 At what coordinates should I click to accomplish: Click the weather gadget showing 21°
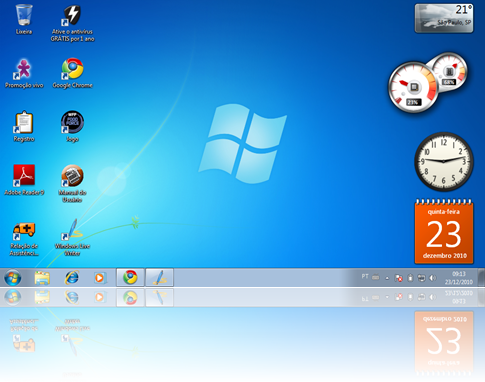[444, 18]
